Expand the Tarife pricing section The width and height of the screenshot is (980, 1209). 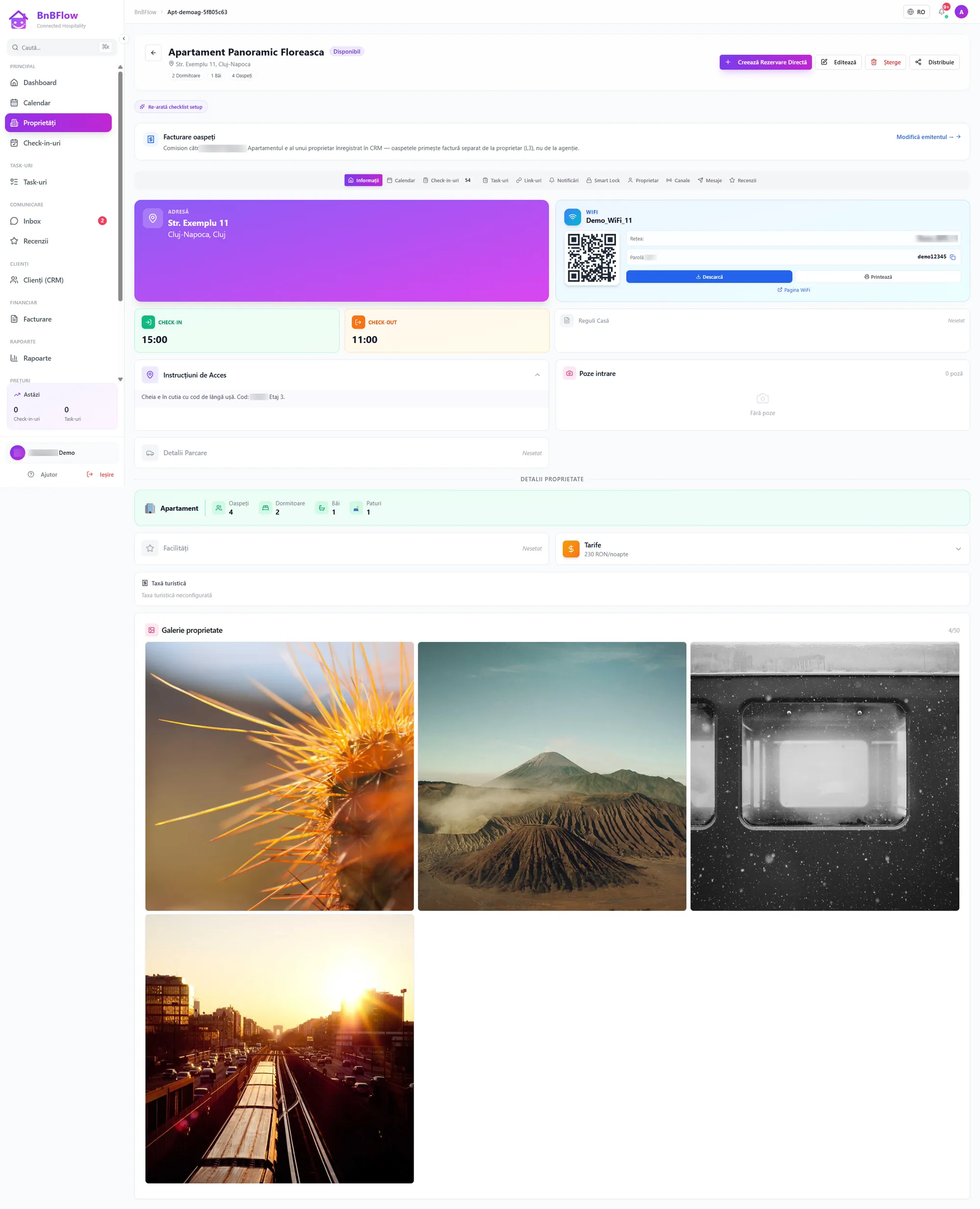click(958, 549)
